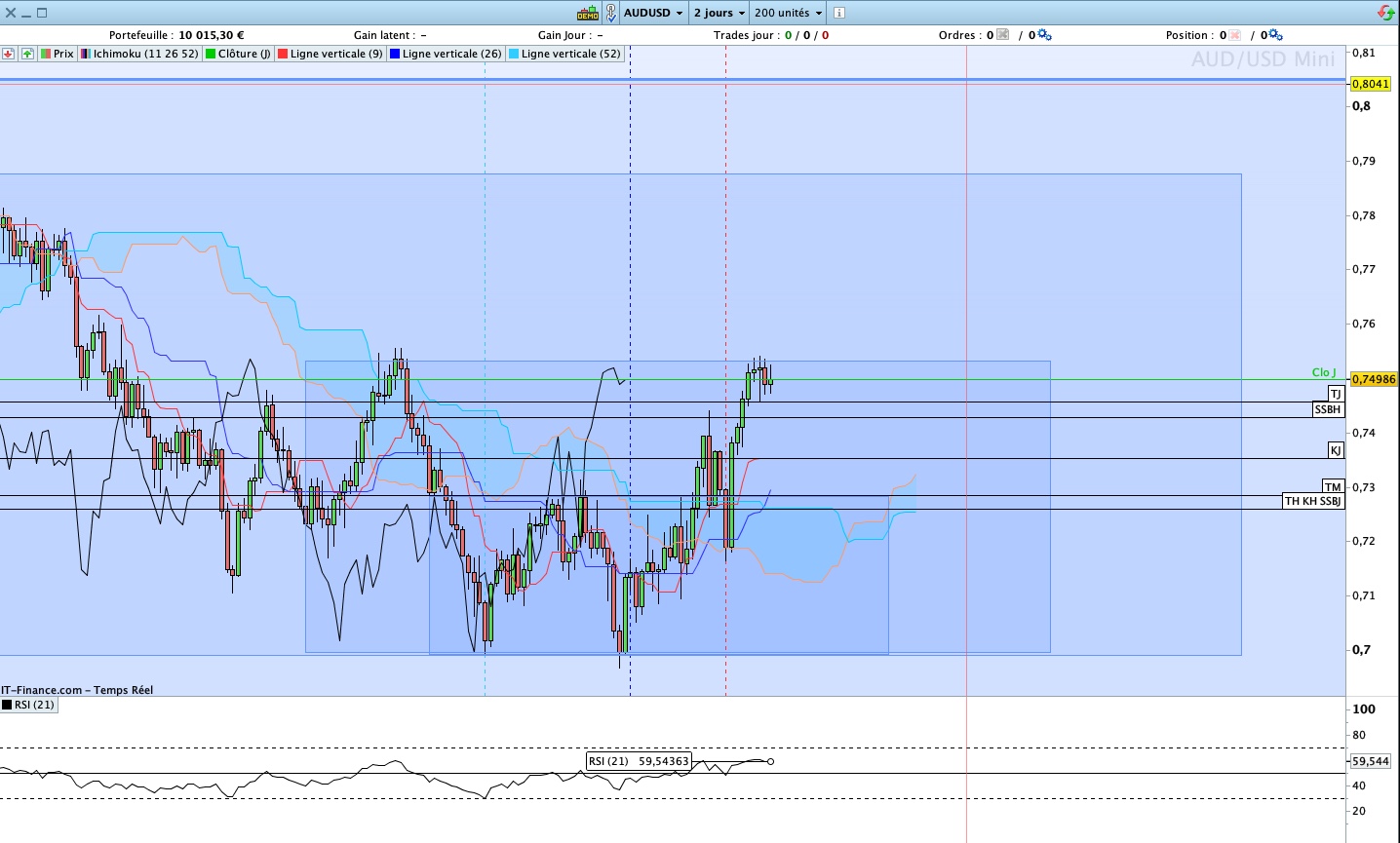1400x843 pixels.
Task: Click the red down-arrow indicator icon
Action: (x=9, y=54)
